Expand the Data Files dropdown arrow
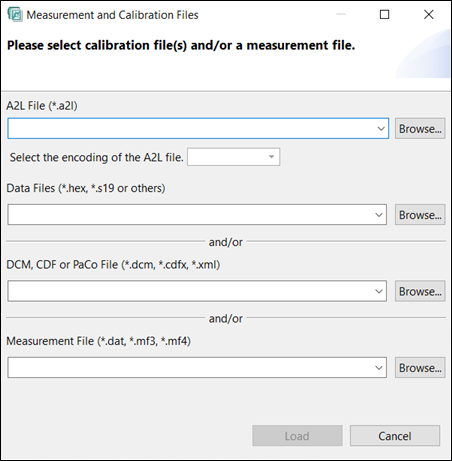 [x=379, y=215]
